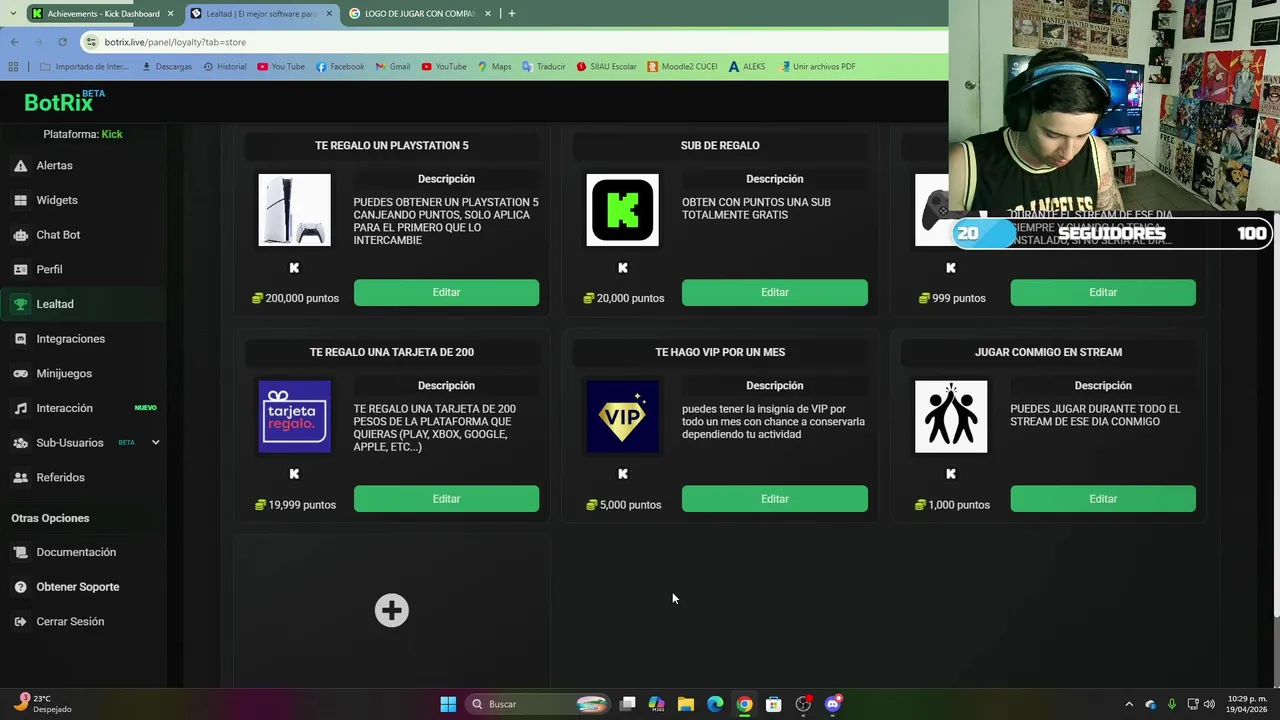Click the 200,000 puntos price
1280x720 pixels.
296,298
